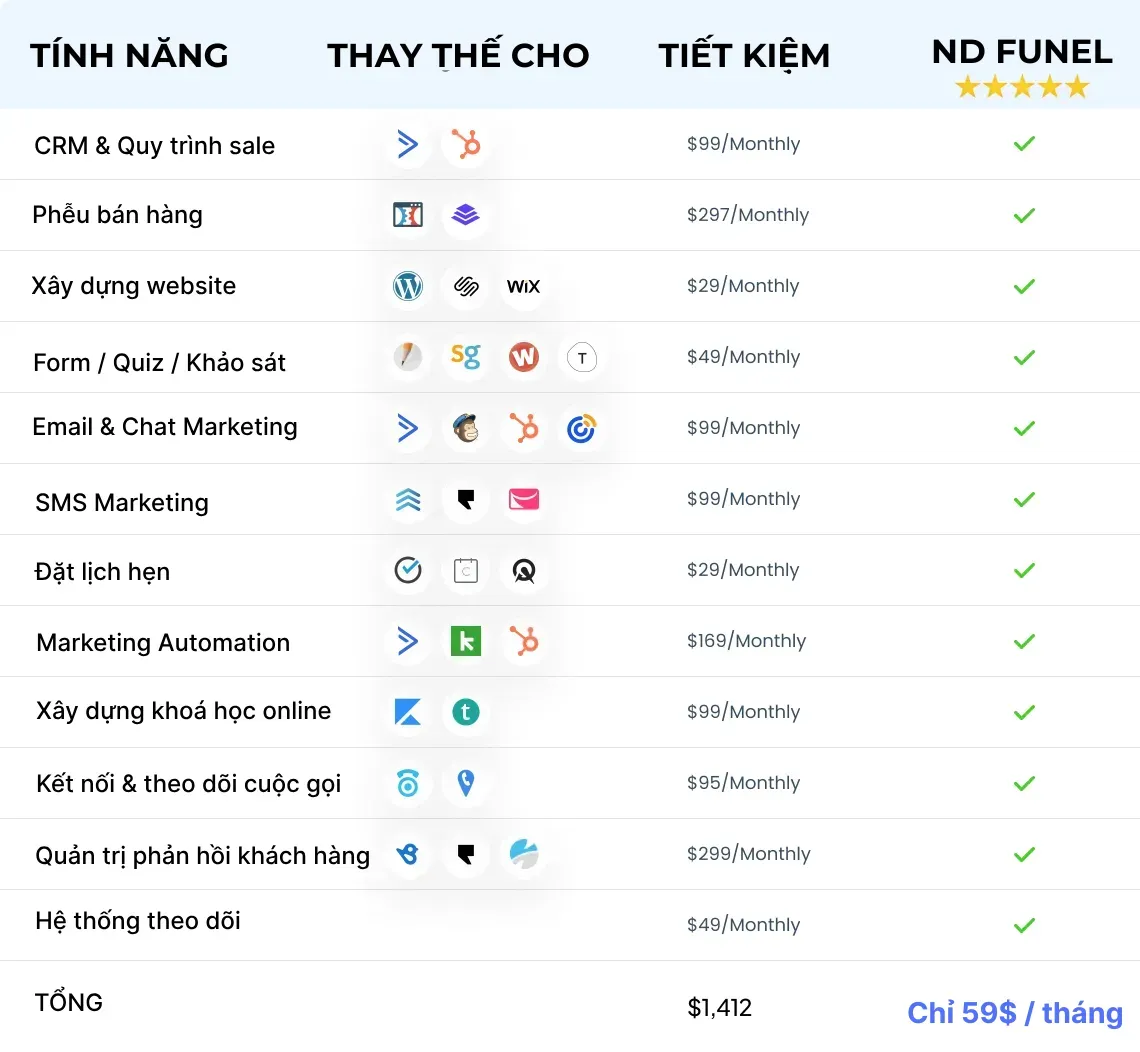Click the checkmark for Hệ thống theo dõi
The image size is (1140, 1052).
[x=1024, y=925]
